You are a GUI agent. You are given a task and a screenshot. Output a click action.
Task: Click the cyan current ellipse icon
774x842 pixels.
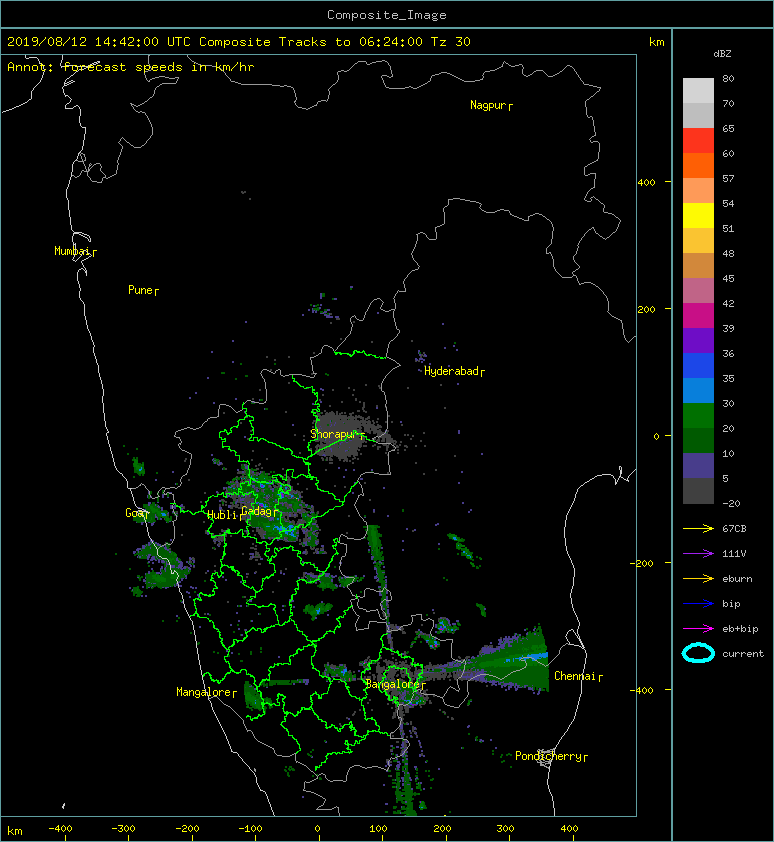[698, 653]
